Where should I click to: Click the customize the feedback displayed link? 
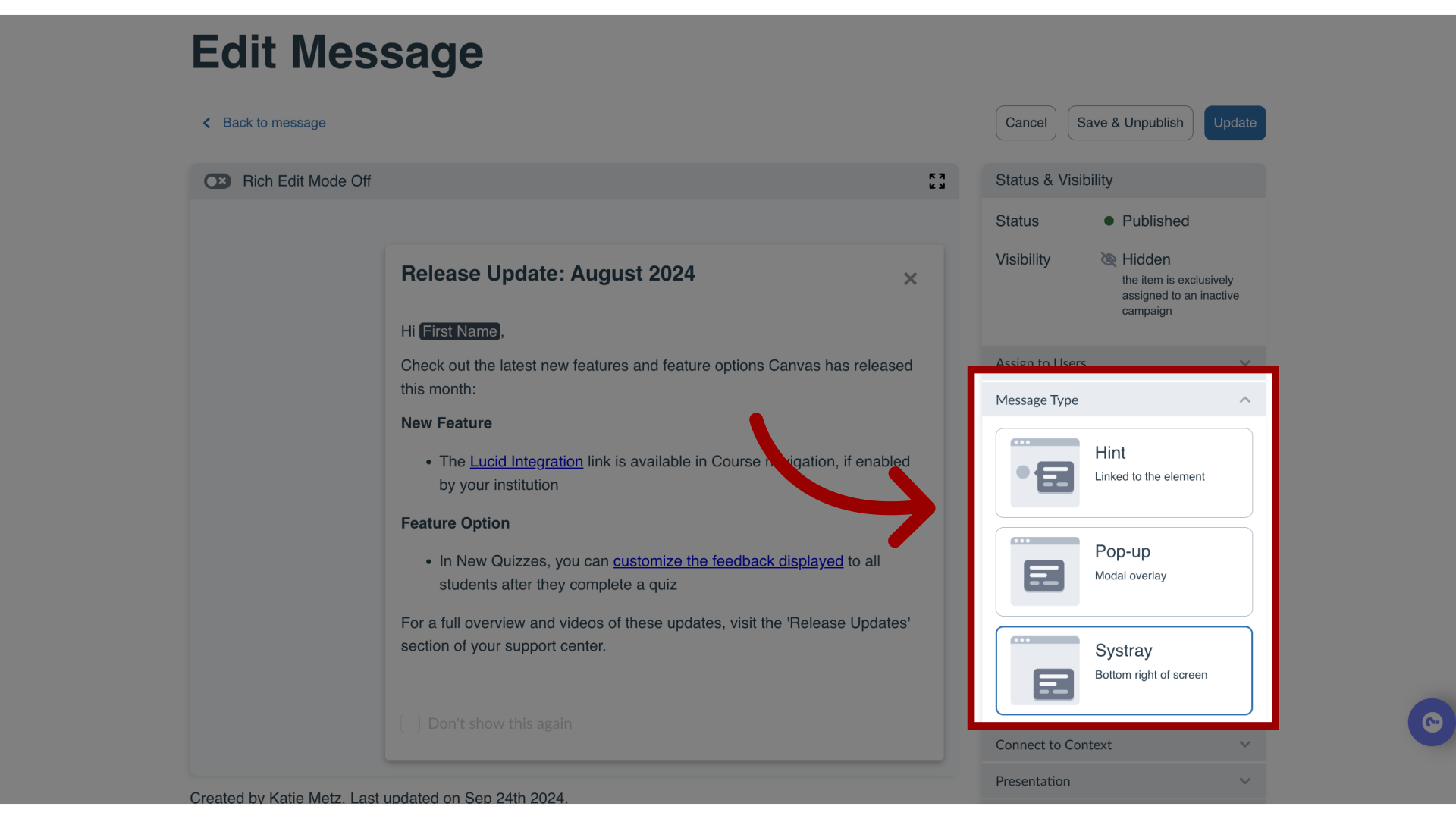point(727,560)
